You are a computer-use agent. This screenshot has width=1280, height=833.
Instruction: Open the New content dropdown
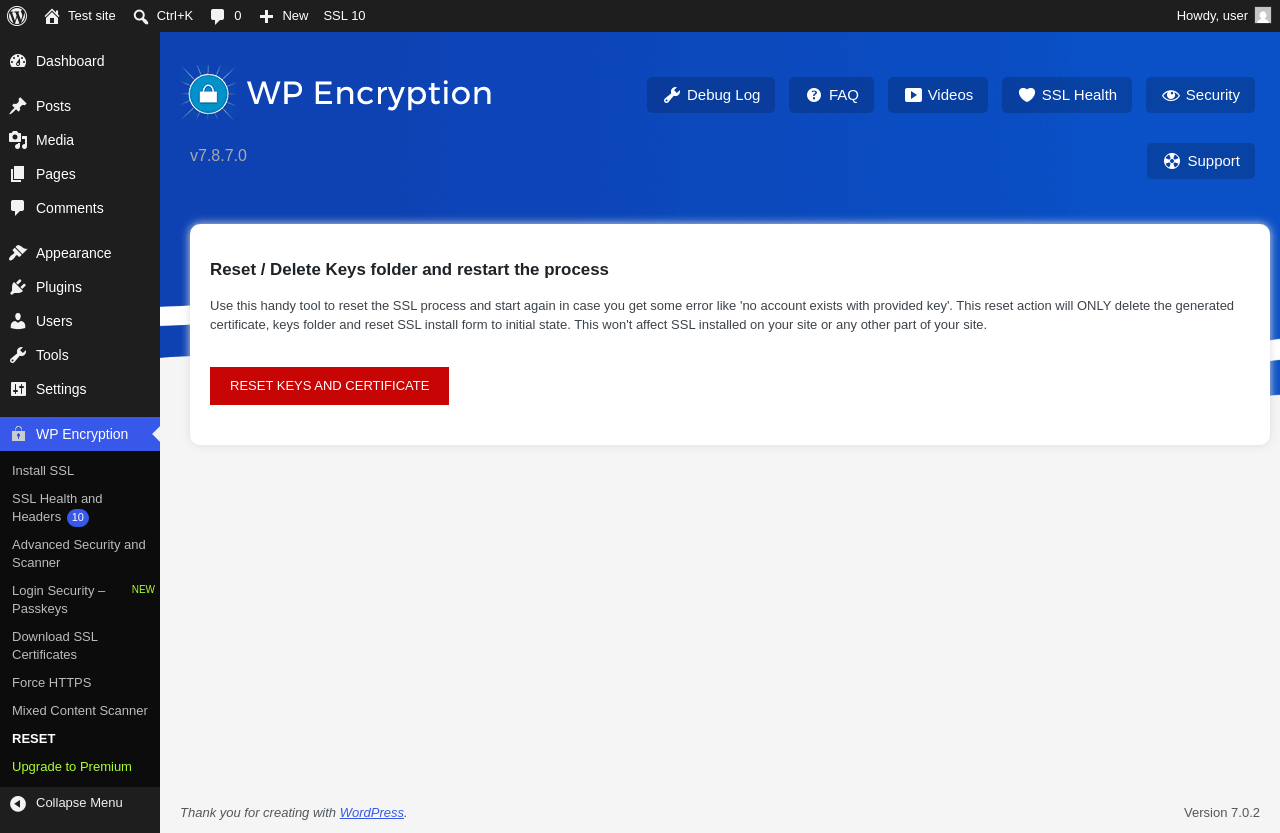(284, 16)
